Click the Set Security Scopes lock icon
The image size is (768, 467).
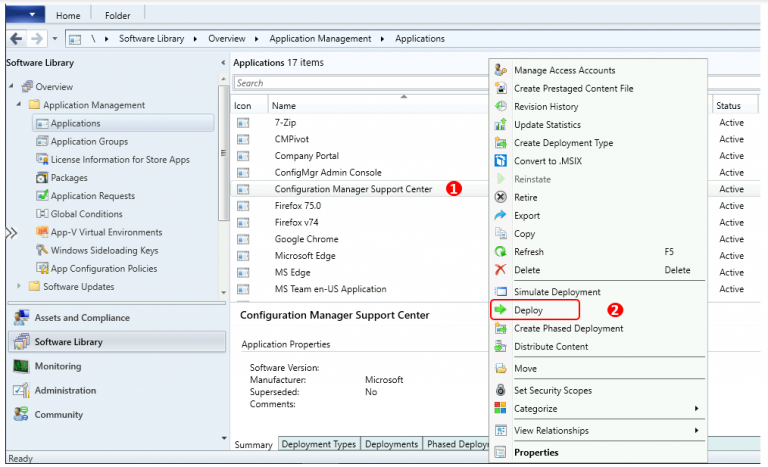pyautogui.click(x=501, y=391)
